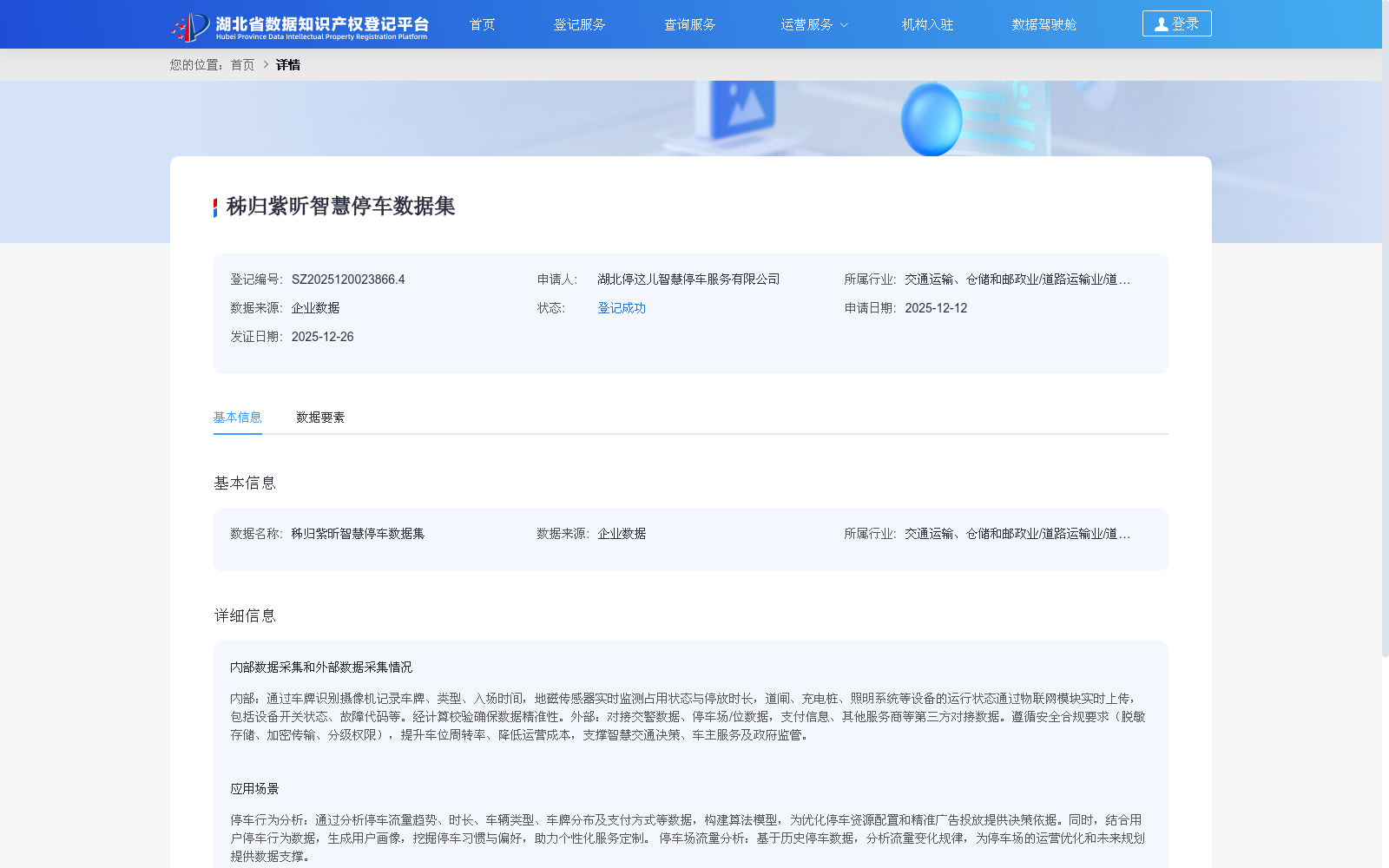
Task: Click the page's vertical scrollbar
Action: point(1386,328)
